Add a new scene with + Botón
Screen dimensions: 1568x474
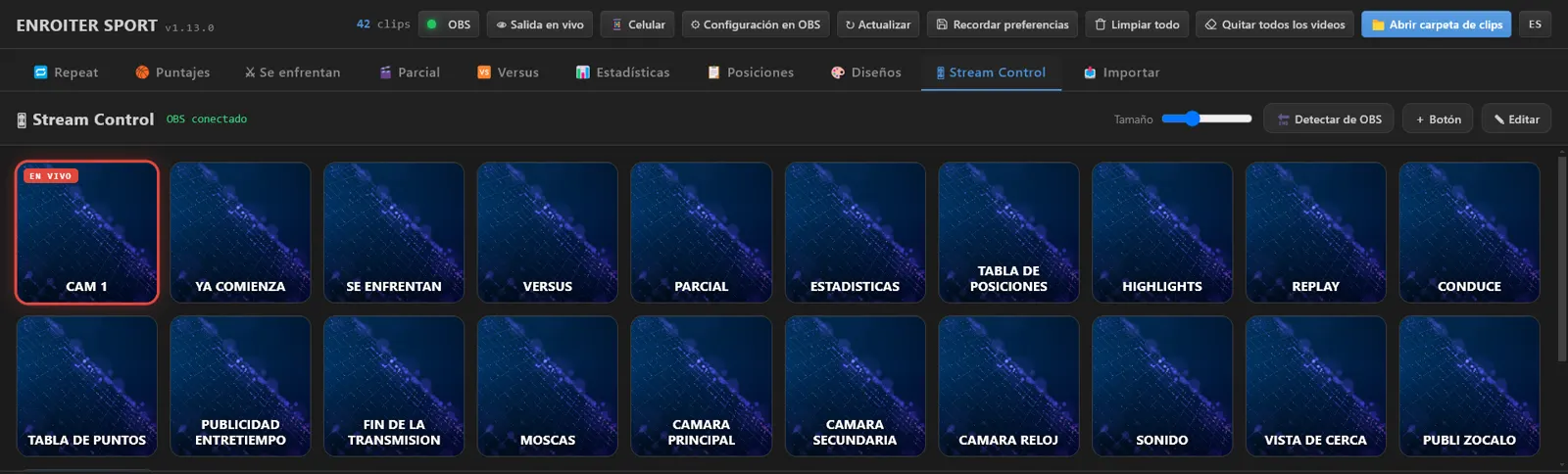click(x=1438, y=119)
